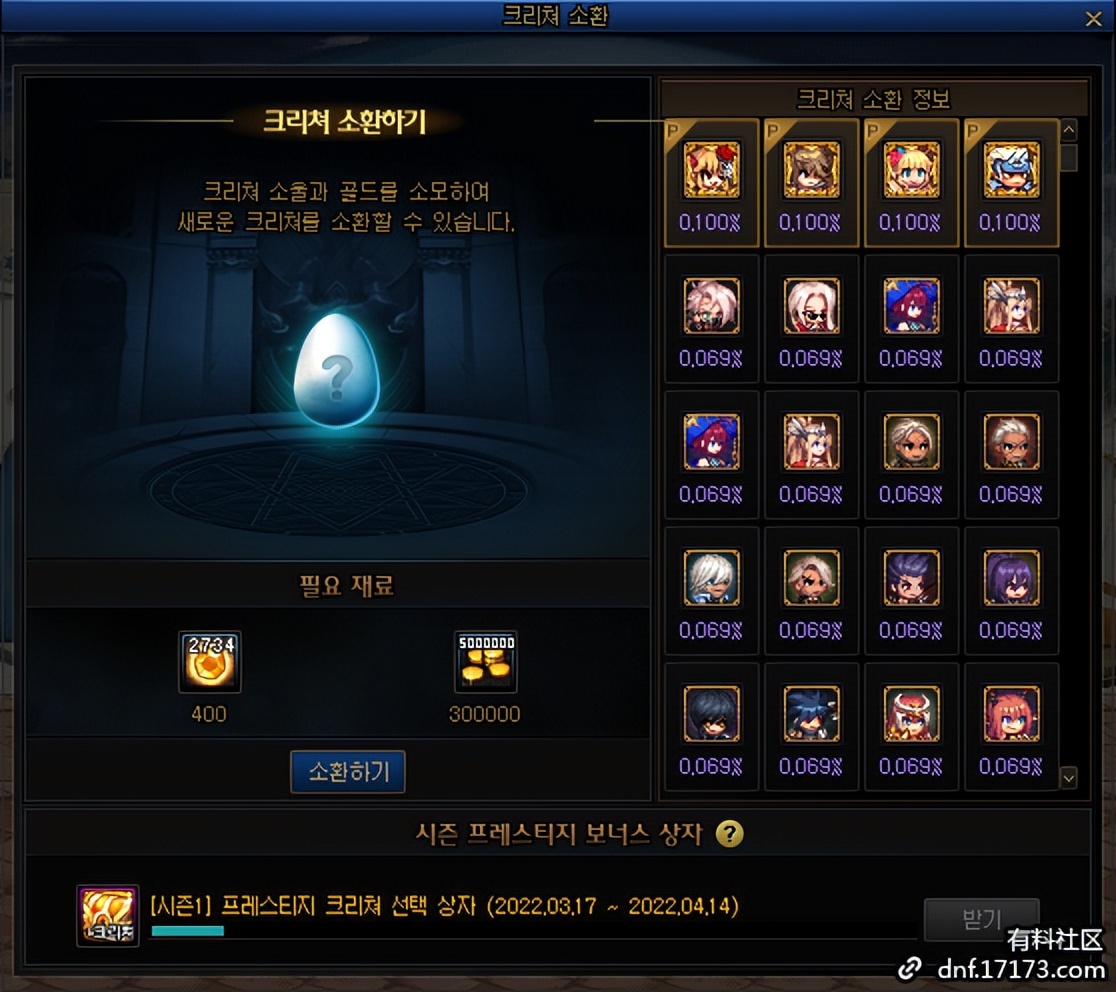This screenshot has width=1116, height=992.
Task: Click the 받기 receive button
Action: (981, 919)
